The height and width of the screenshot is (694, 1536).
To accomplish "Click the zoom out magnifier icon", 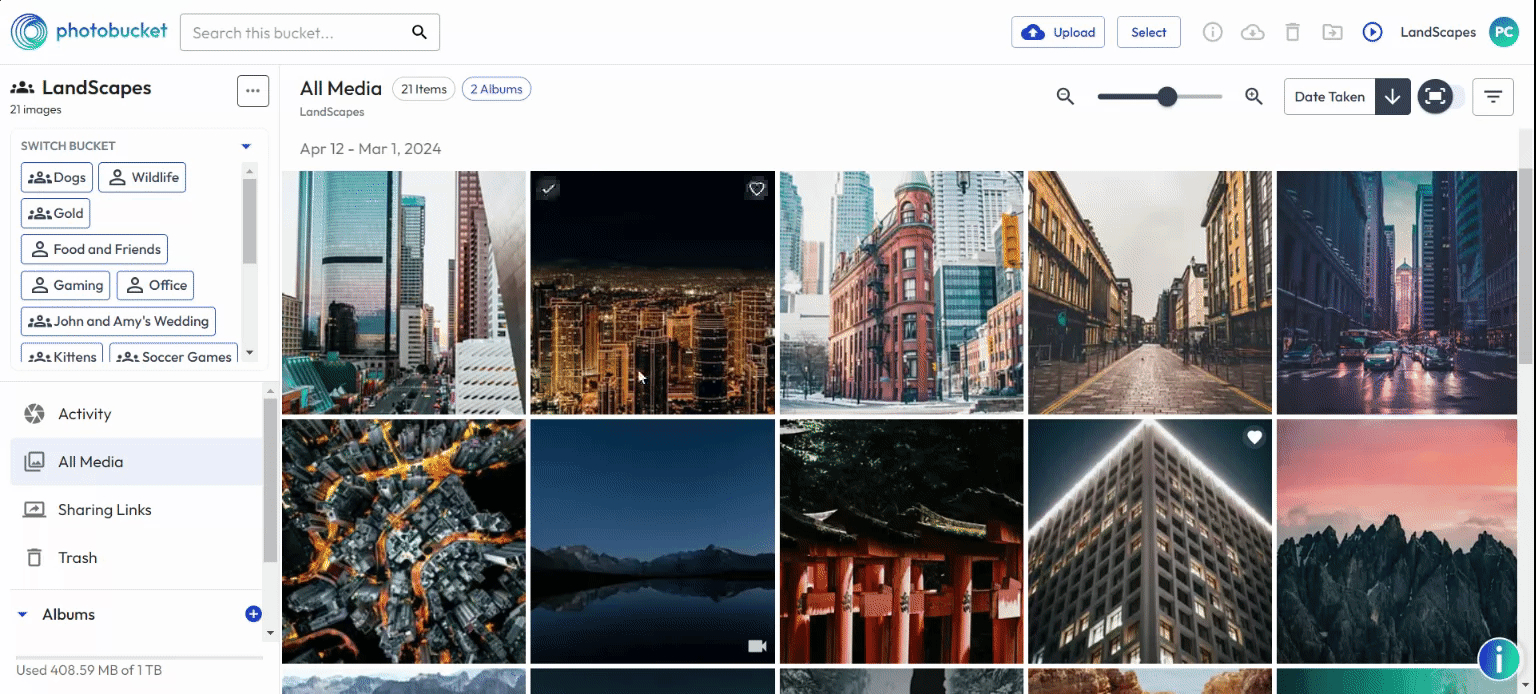I will (1066, 96).
